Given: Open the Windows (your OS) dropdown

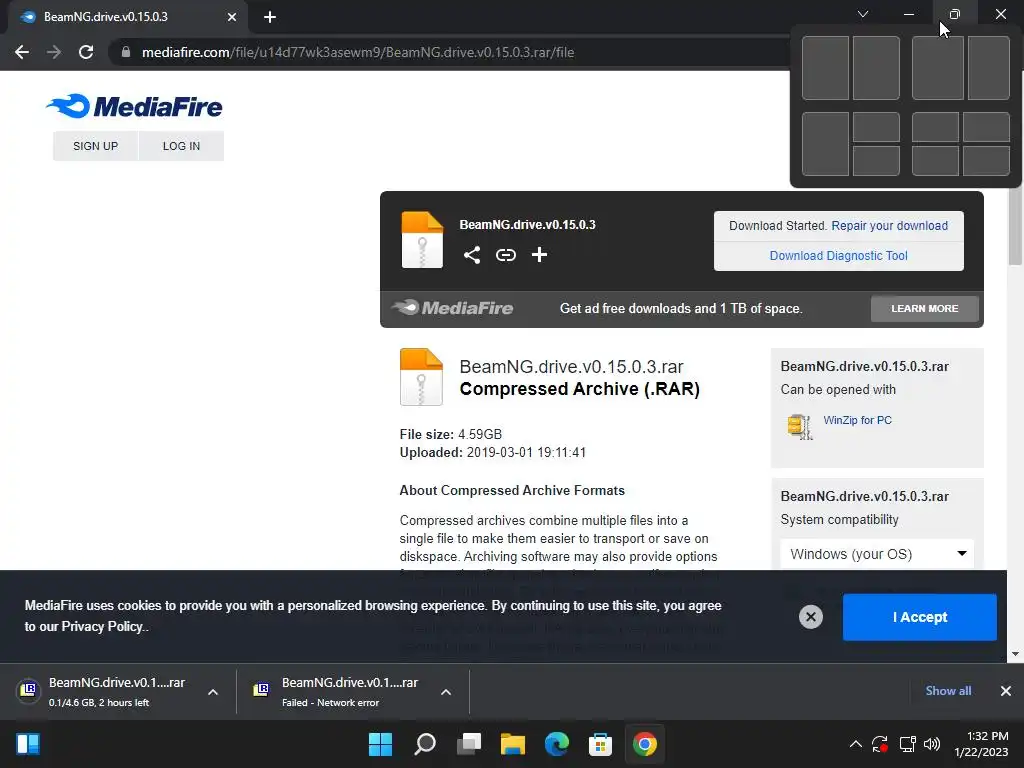Looking at the screenshot, I should tap(877, 554).
